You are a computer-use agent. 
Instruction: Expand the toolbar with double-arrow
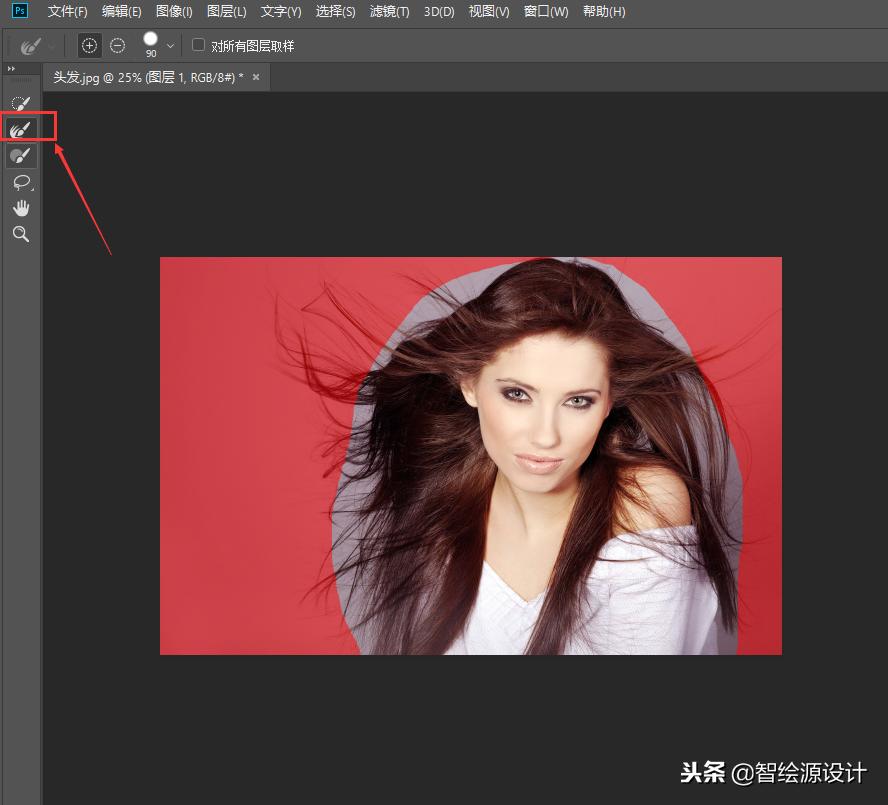point(11,69)
